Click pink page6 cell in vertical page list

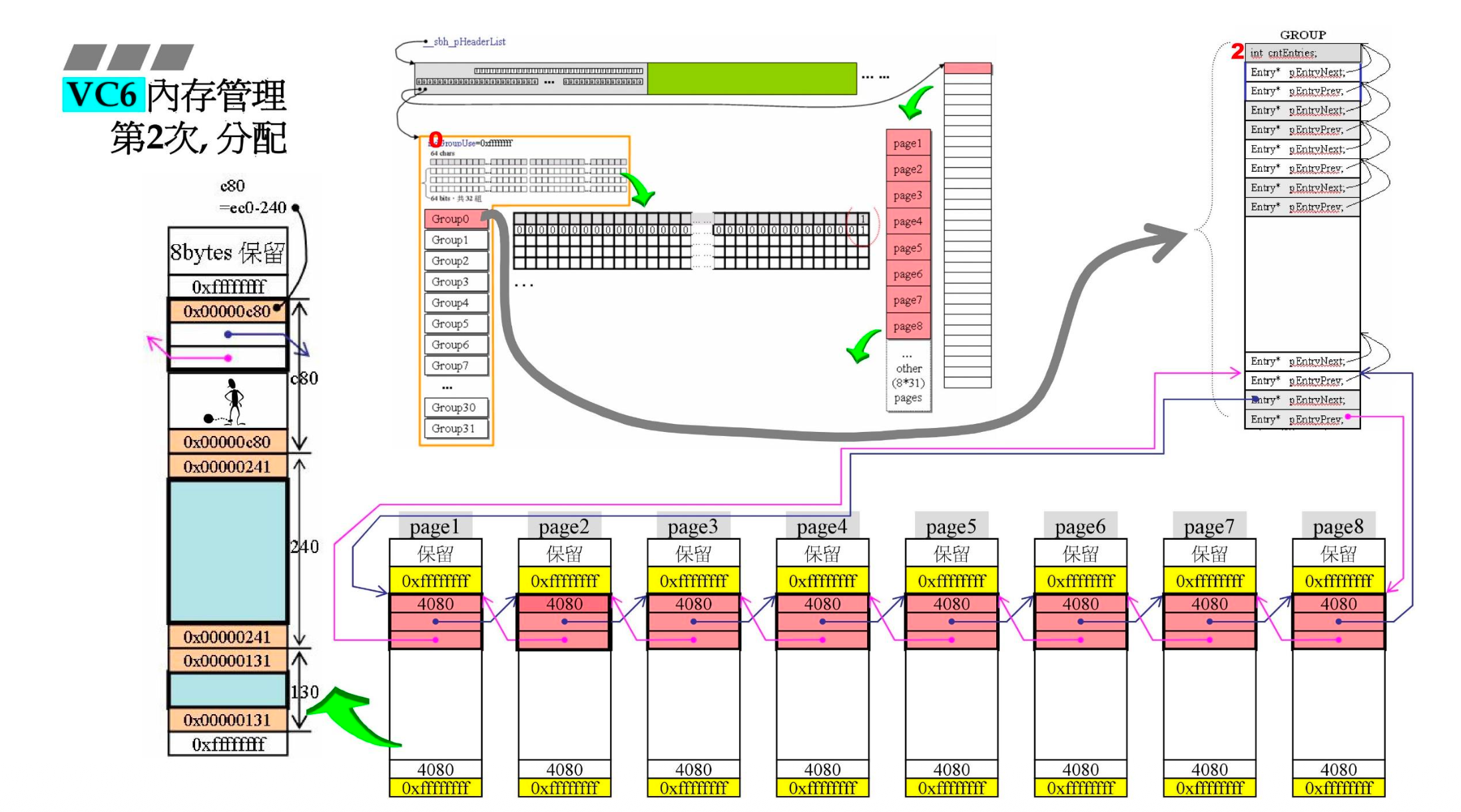908,274
